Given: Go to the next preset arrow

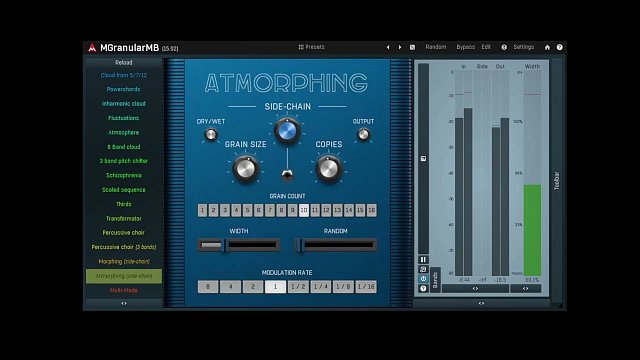Looking at the screenshot, I should (x=400, y=47).
